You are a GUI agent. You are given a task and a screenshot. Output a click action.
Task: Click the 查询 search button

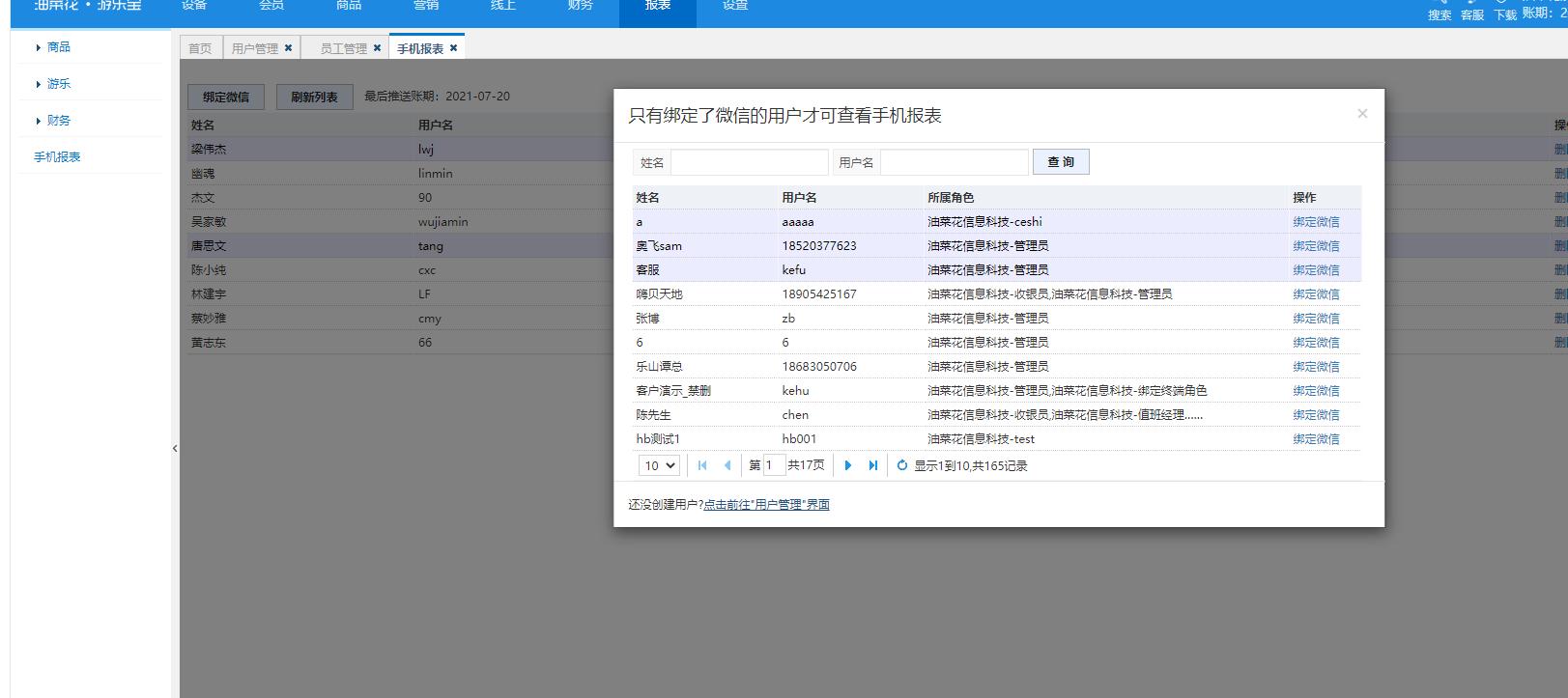tap(1061, 161)
